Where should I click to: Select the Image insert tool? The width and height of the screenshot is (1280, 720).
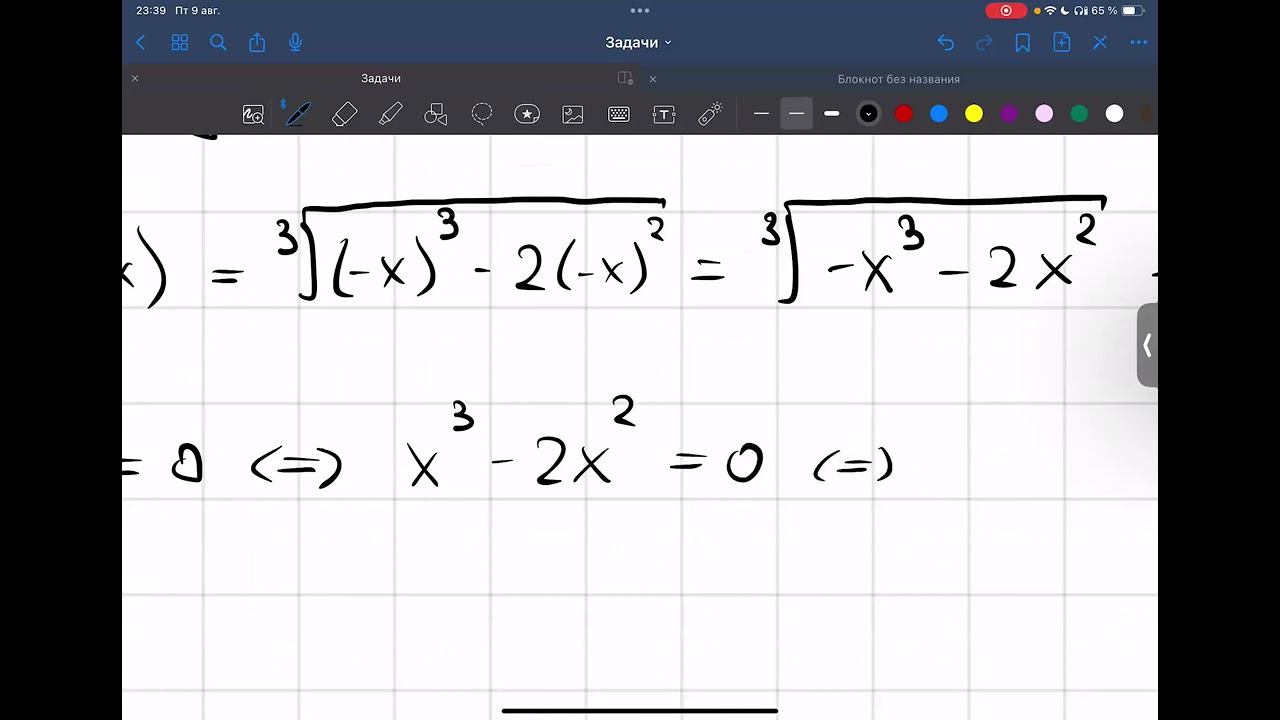(x=573, y=114)
